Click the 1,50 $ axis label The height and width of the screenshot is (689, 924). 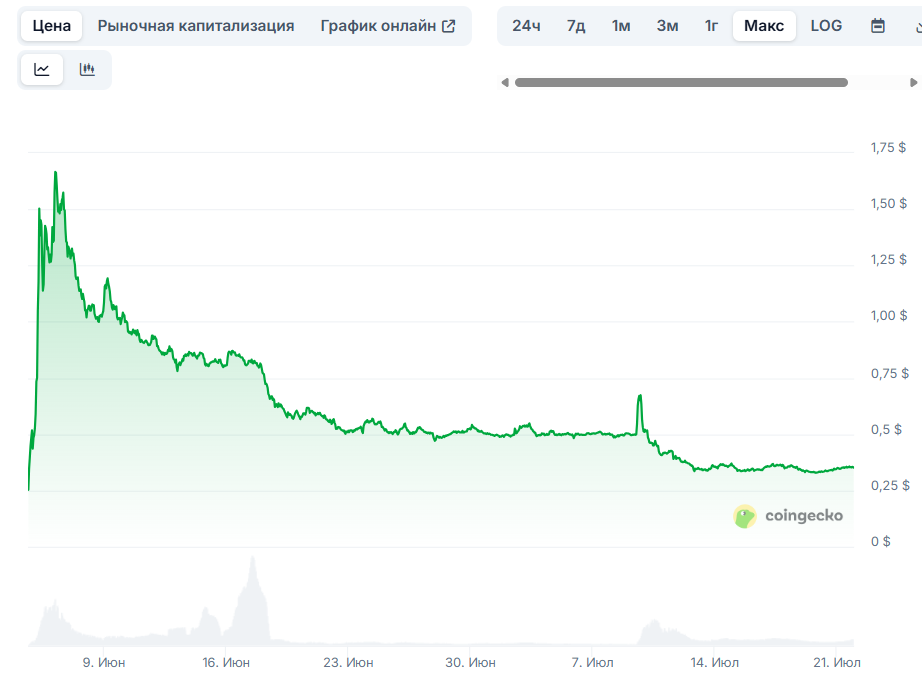889,203
